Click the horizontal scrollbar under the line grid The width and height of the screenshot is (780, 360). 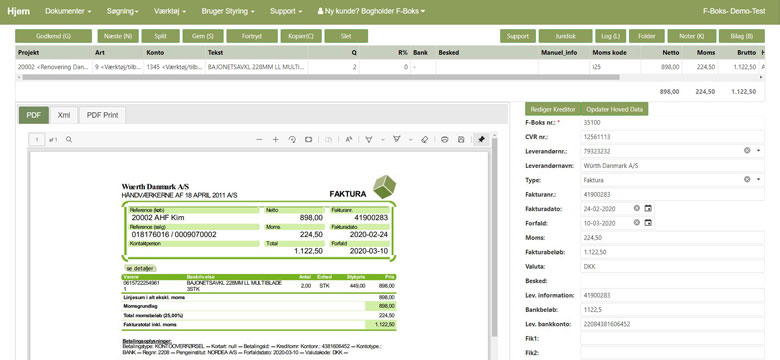point(321,78)
